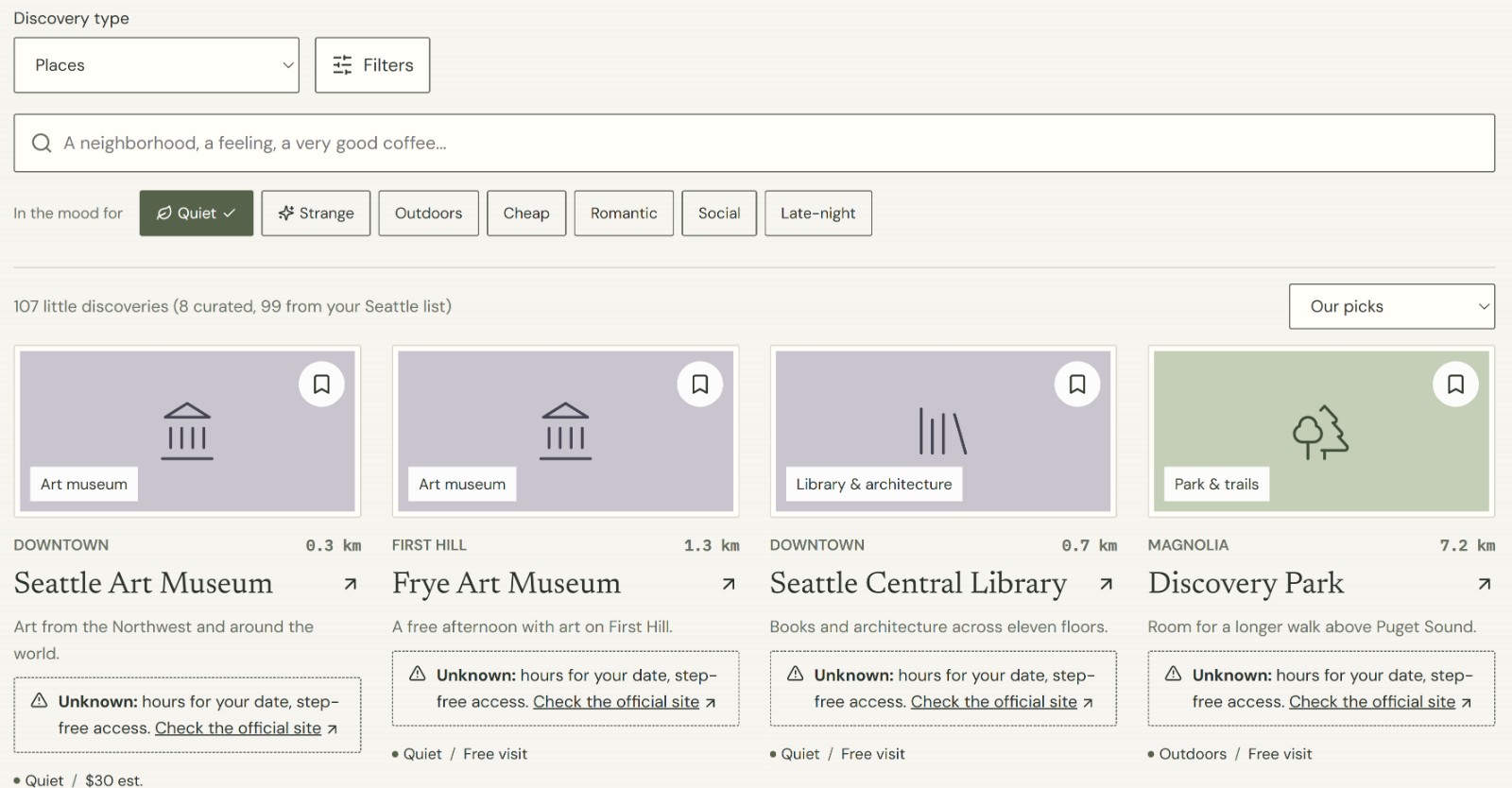The width and height of the screenshot is (1512, 788).
Task: Bookmark the Frye Art Museum card
Action: pos(700,385)
